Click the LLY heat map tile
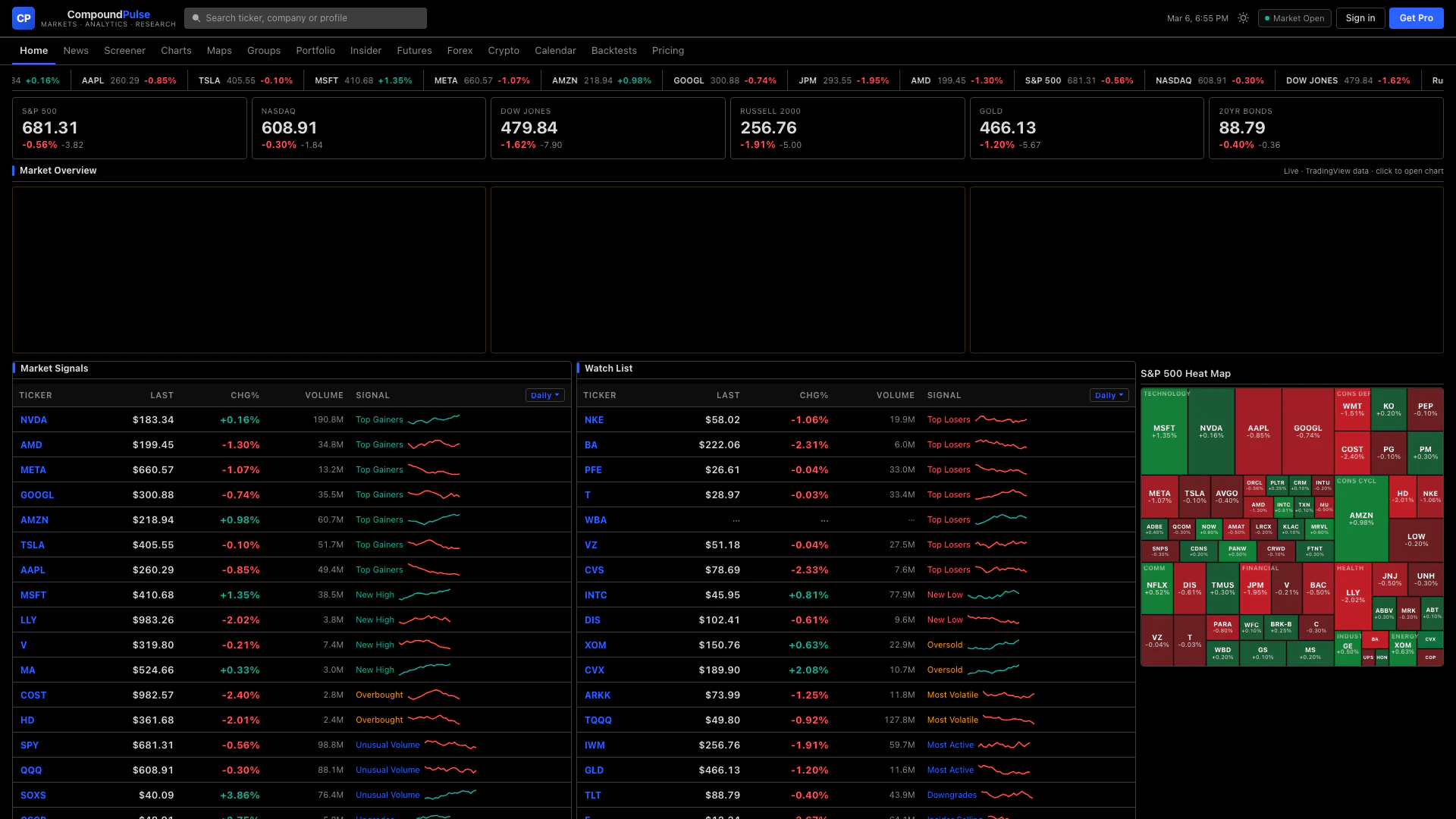1456x819 pixels. [x=1353, y=595]
